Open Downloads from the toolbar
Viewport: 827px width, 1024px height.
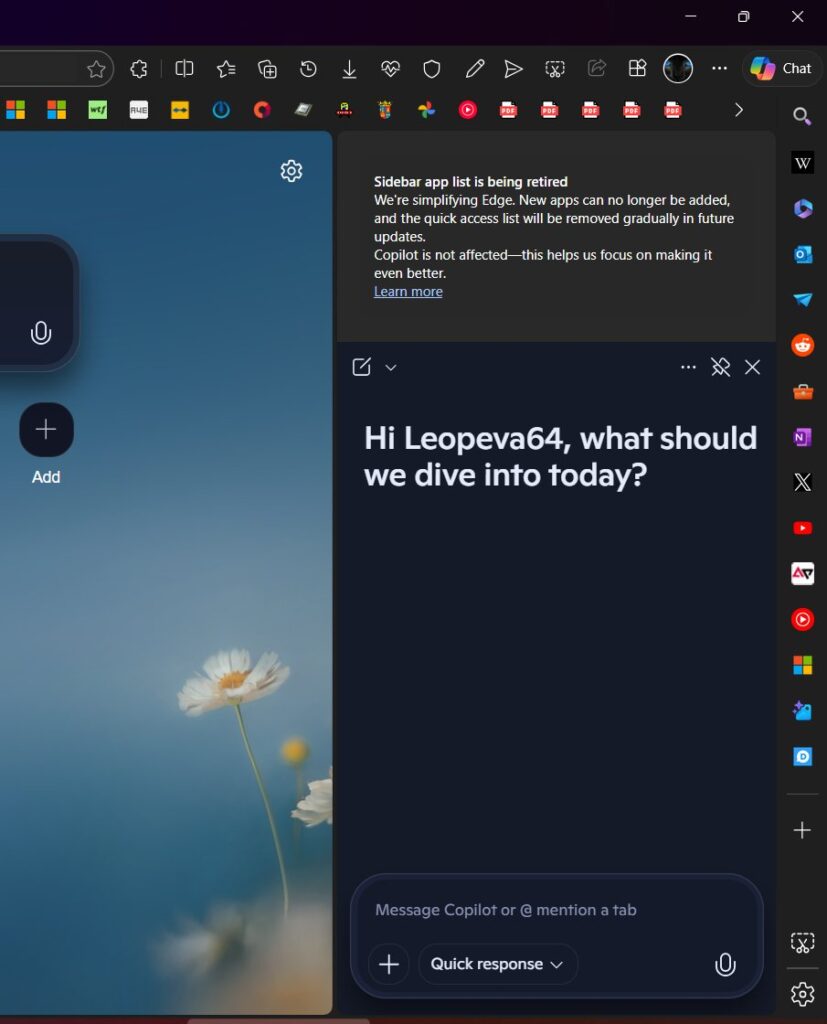[x=349, y=68]
